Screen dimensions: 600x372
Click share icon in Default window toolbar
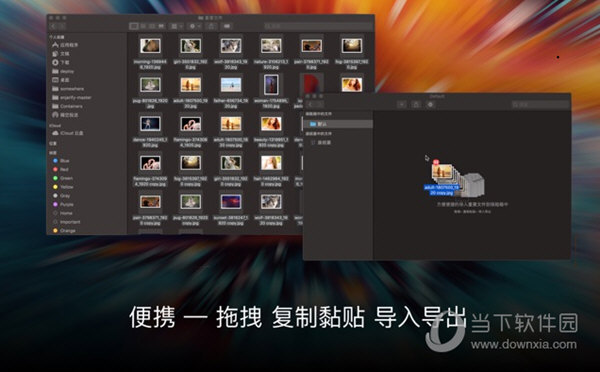(x=416, y=104)
